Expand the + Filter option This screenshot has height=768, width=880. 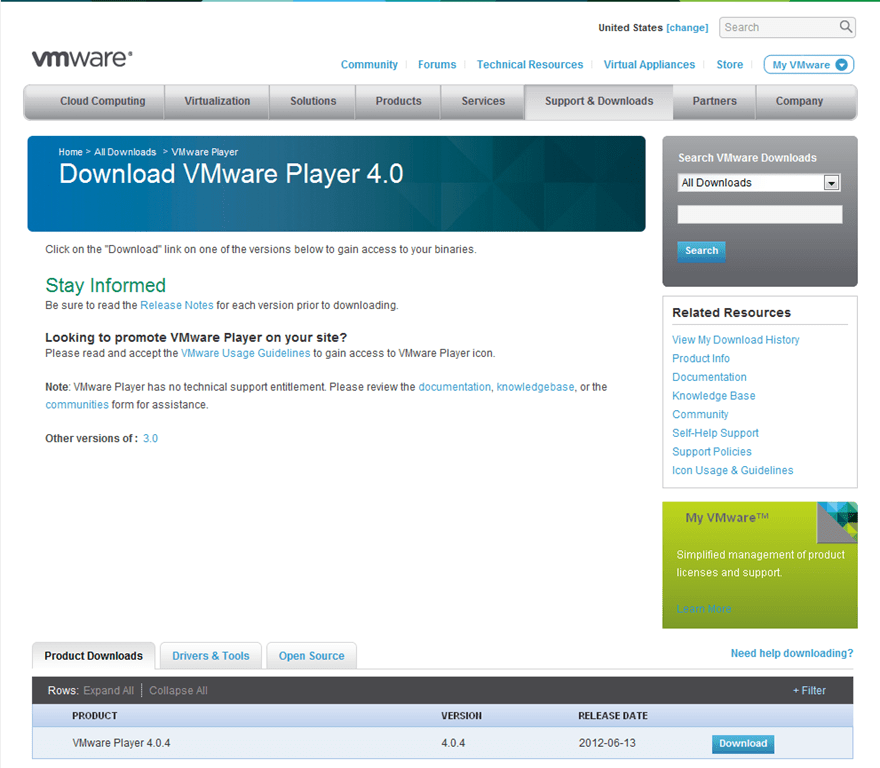pos(809,691)
